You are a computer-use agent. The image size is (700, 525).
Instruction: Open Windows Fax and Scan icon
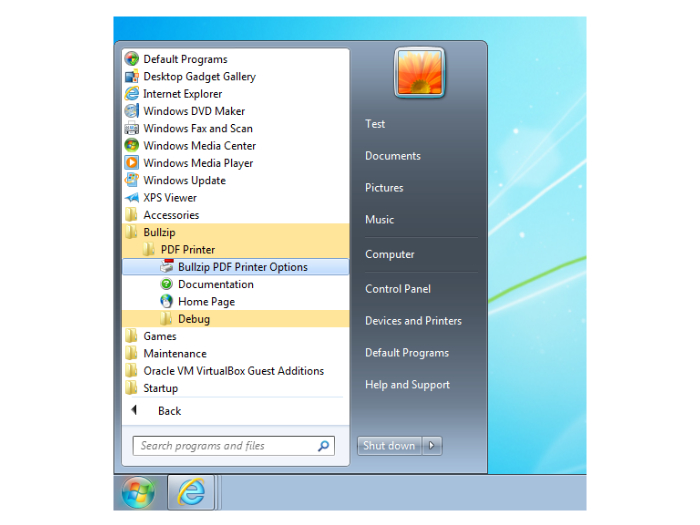coord(132,128)
